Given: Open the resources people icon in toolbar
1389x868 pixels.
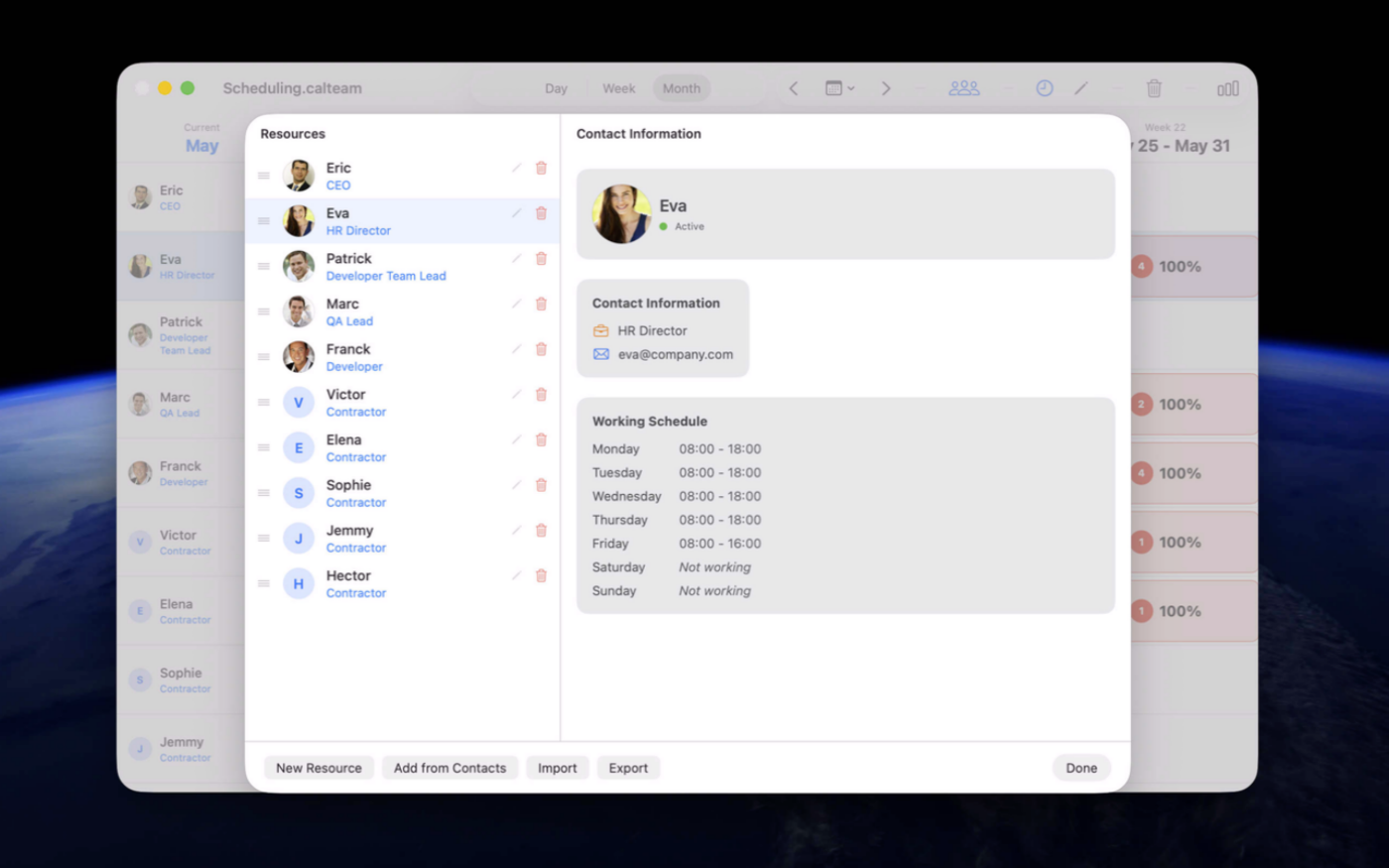Looking at the screenshot, I should pyautogui.click(x=963, y=88).
